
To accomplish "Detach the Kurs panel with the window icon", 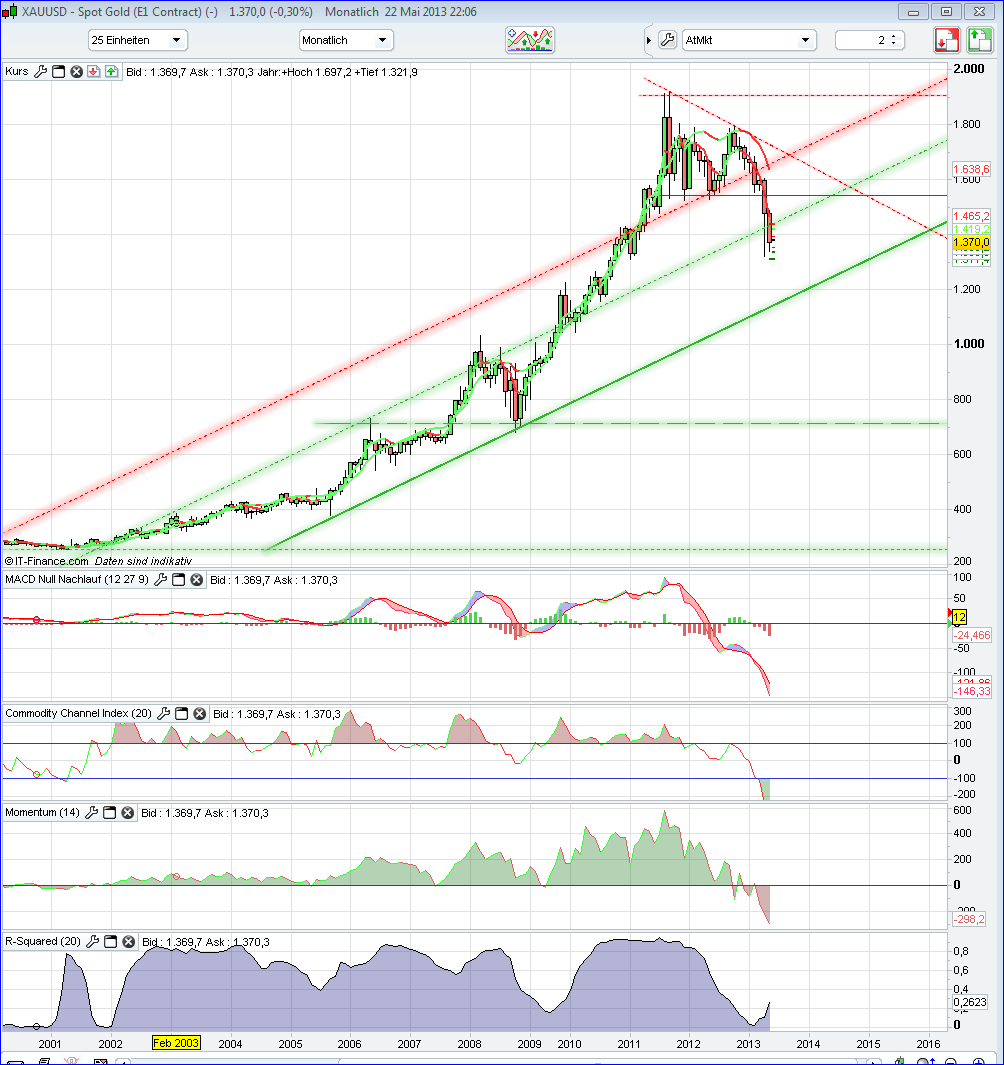I will point(58,71).
